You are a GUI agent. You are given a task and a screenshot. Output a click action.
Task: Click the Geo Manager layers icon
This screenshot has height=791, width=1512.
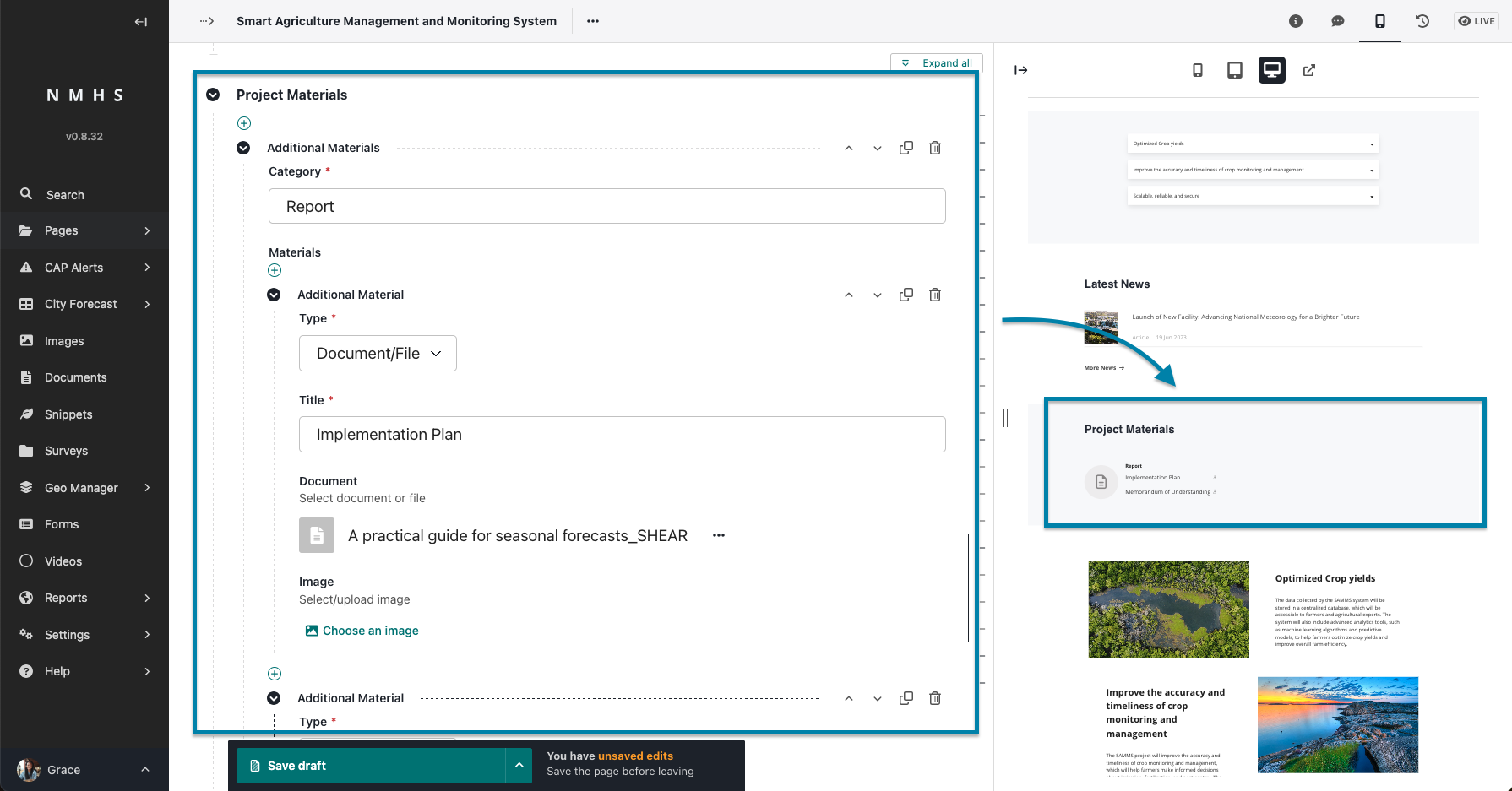tap(26, 488)
